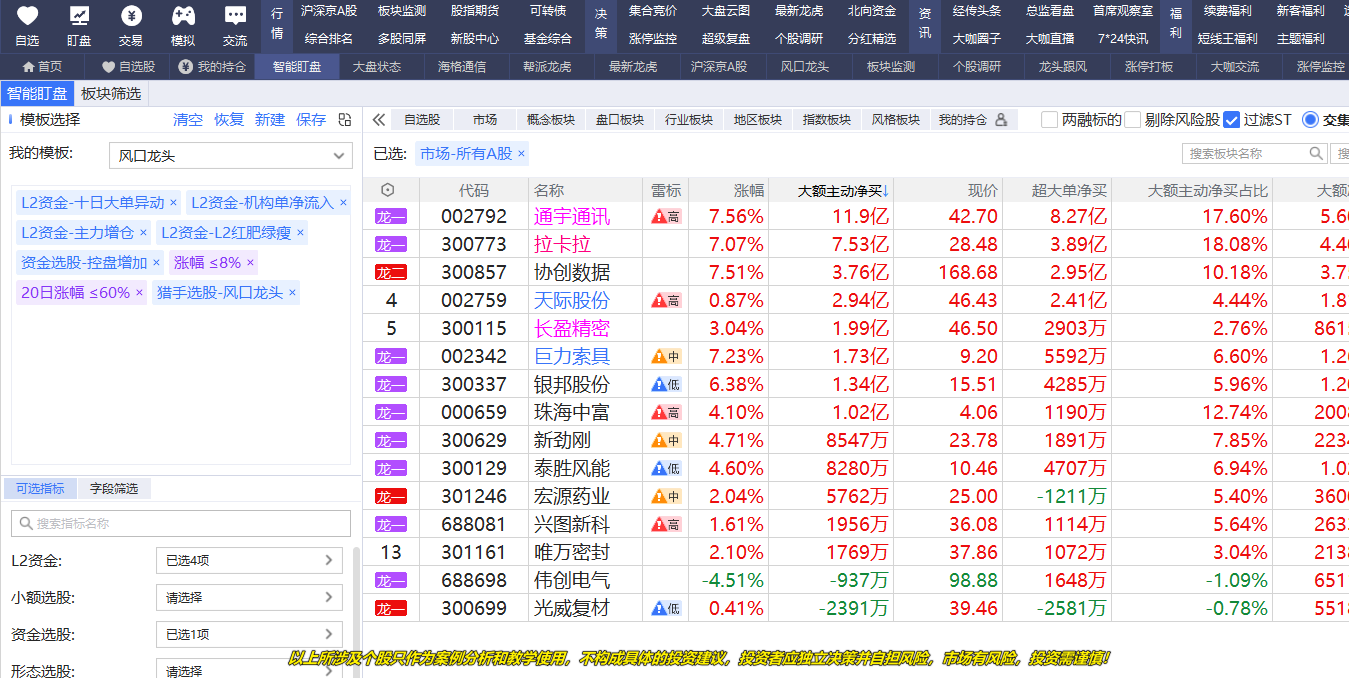Click the template copy icon beside 保存
The image size is (1349, 678).
pos(345,120)
